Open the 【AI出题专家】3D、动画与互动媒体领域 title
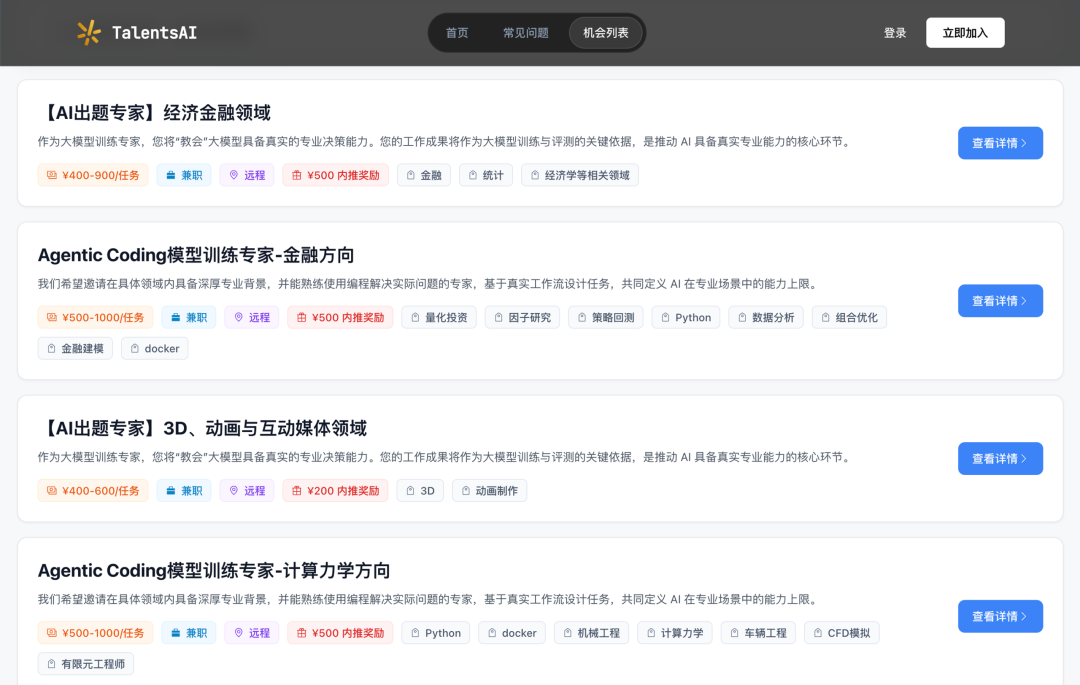1080x685 pixels. (x=202, y=428)
